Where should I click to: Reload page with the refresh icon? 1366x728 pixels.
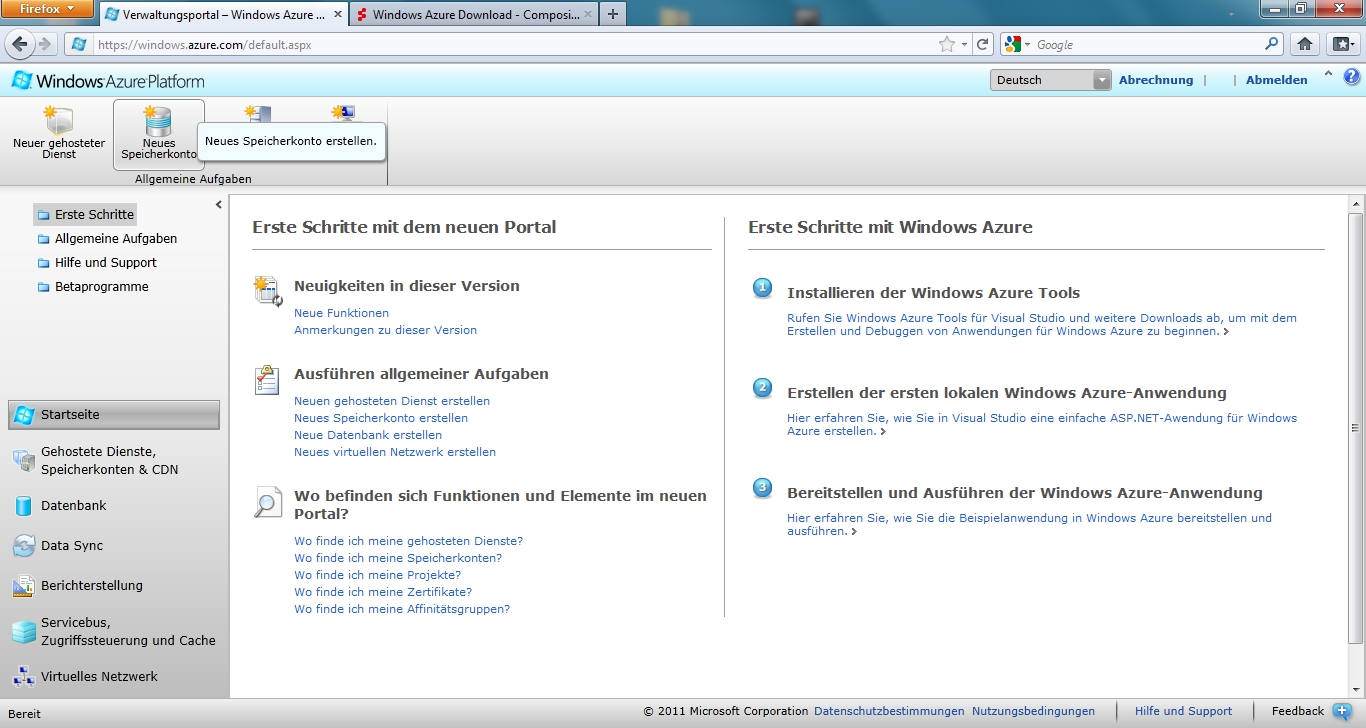tap(983, 44)
